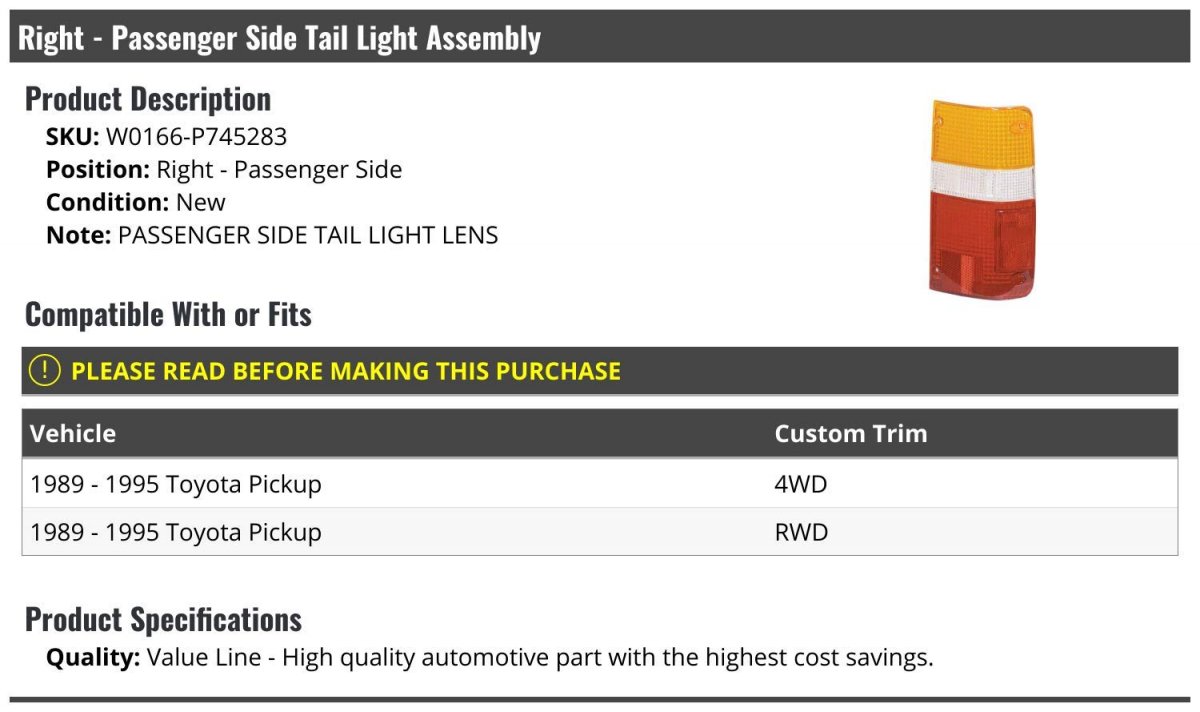Click the Product Description heading
Screen dimensions: 1200x712
click(148, 98)
